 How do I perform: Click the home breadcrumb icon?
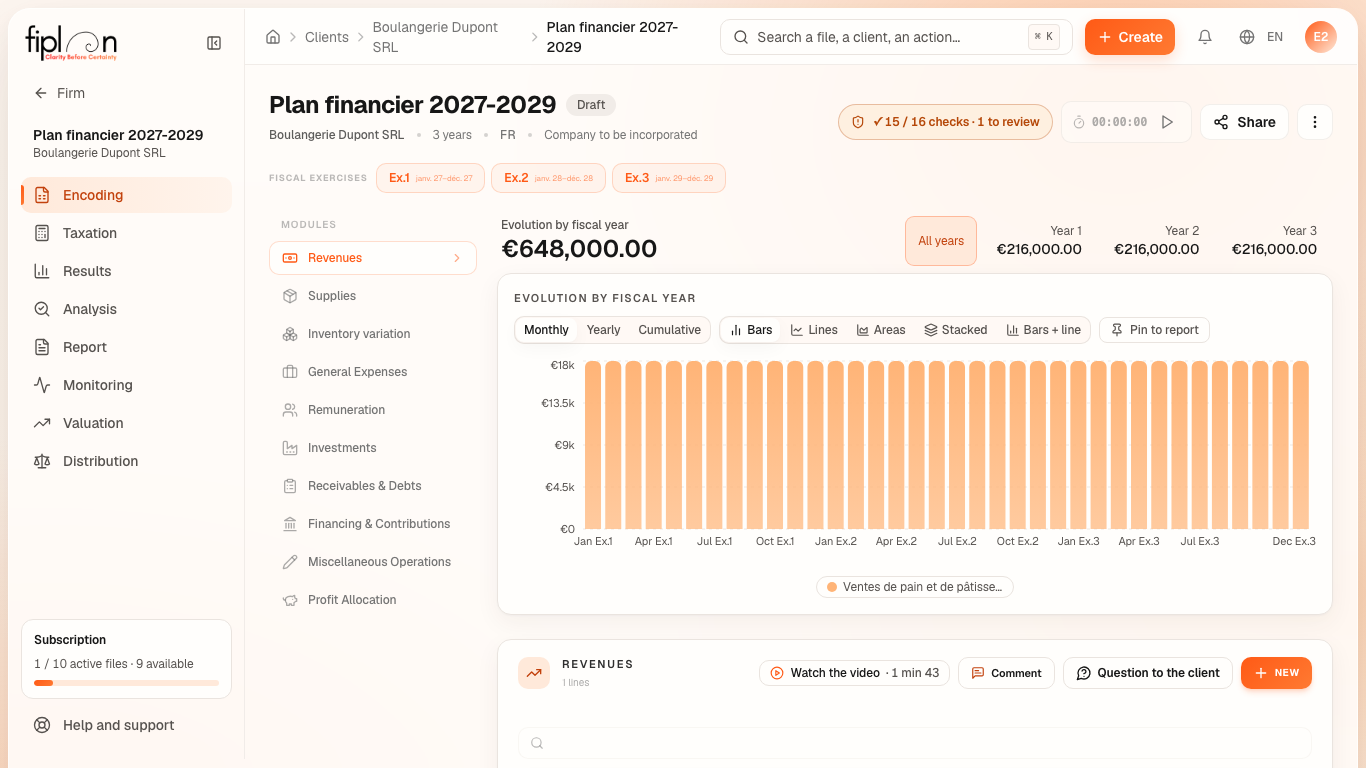pyautogui.click(x=273, y=37)
